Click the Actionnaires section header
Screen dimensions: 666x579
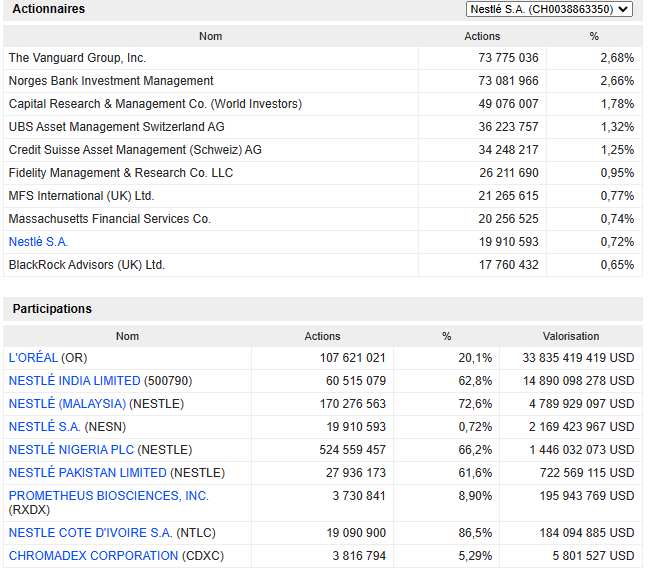tap(48, 9)
